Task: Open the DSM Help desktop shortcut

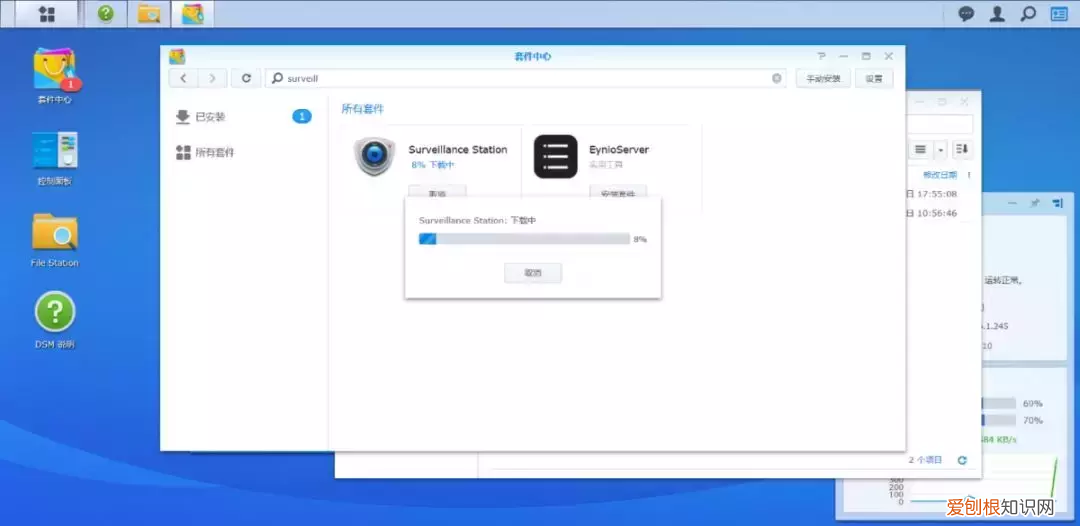Action: [x=55, y=320]
